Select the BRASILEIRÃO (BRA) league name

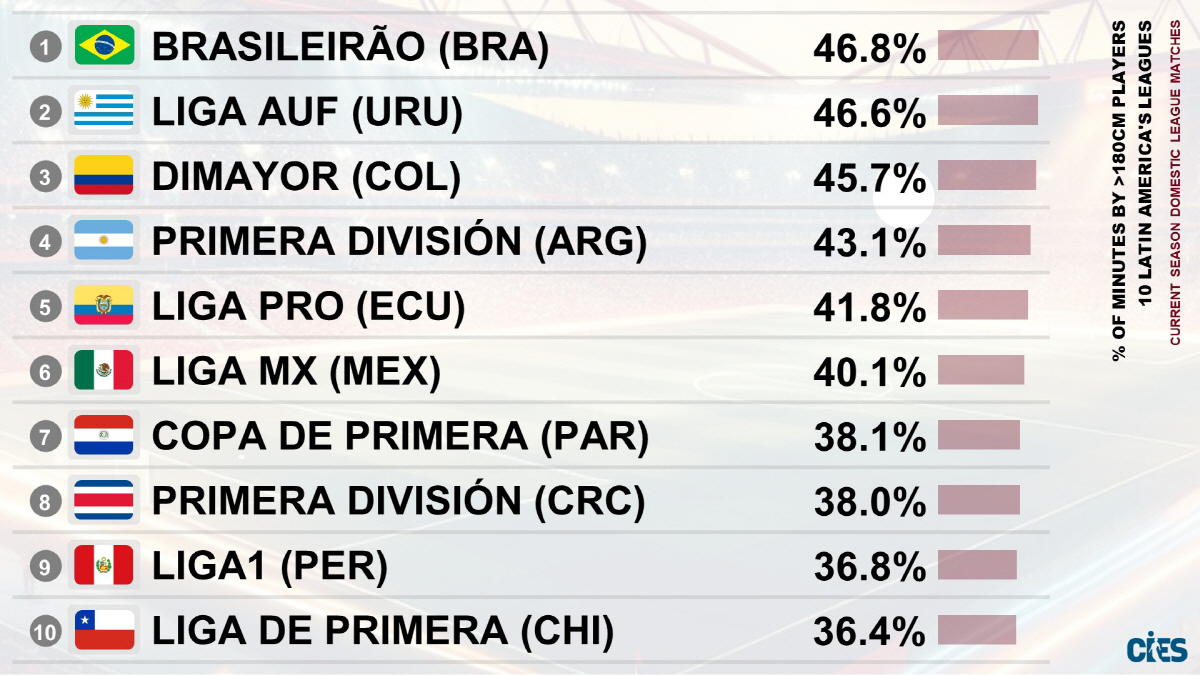click(x=350, y=47)
